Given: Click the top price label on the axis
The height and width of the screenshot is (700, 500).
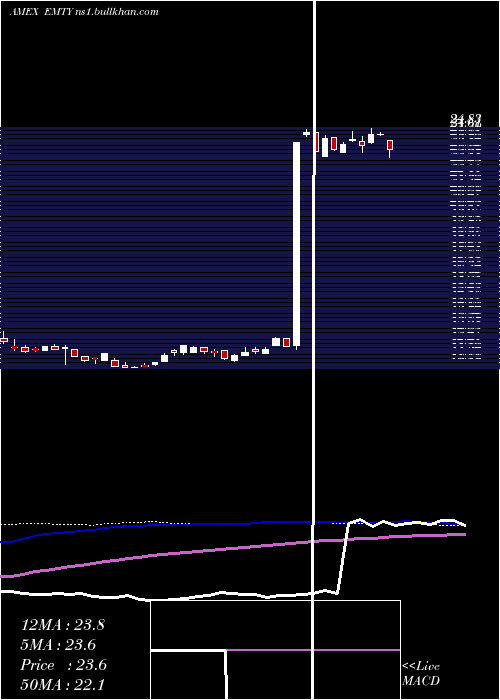Looking at the screenshot, I should pos(466,118).
